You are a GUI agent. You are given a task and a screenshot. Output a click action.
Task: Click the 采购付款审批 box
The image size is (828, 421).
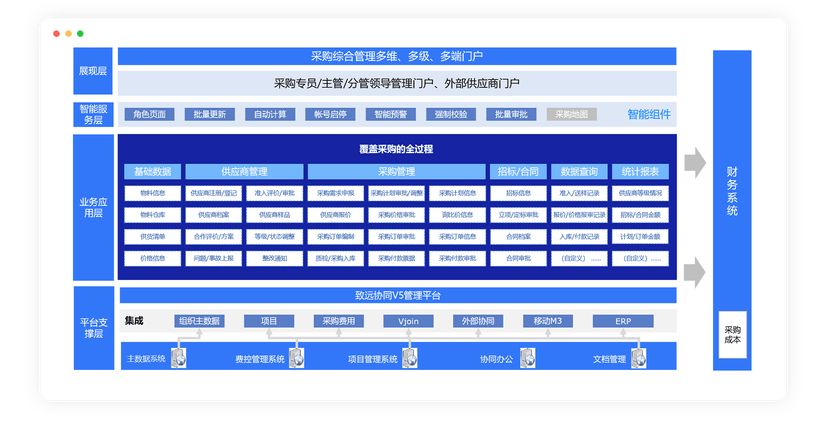(x=457, y=258)
